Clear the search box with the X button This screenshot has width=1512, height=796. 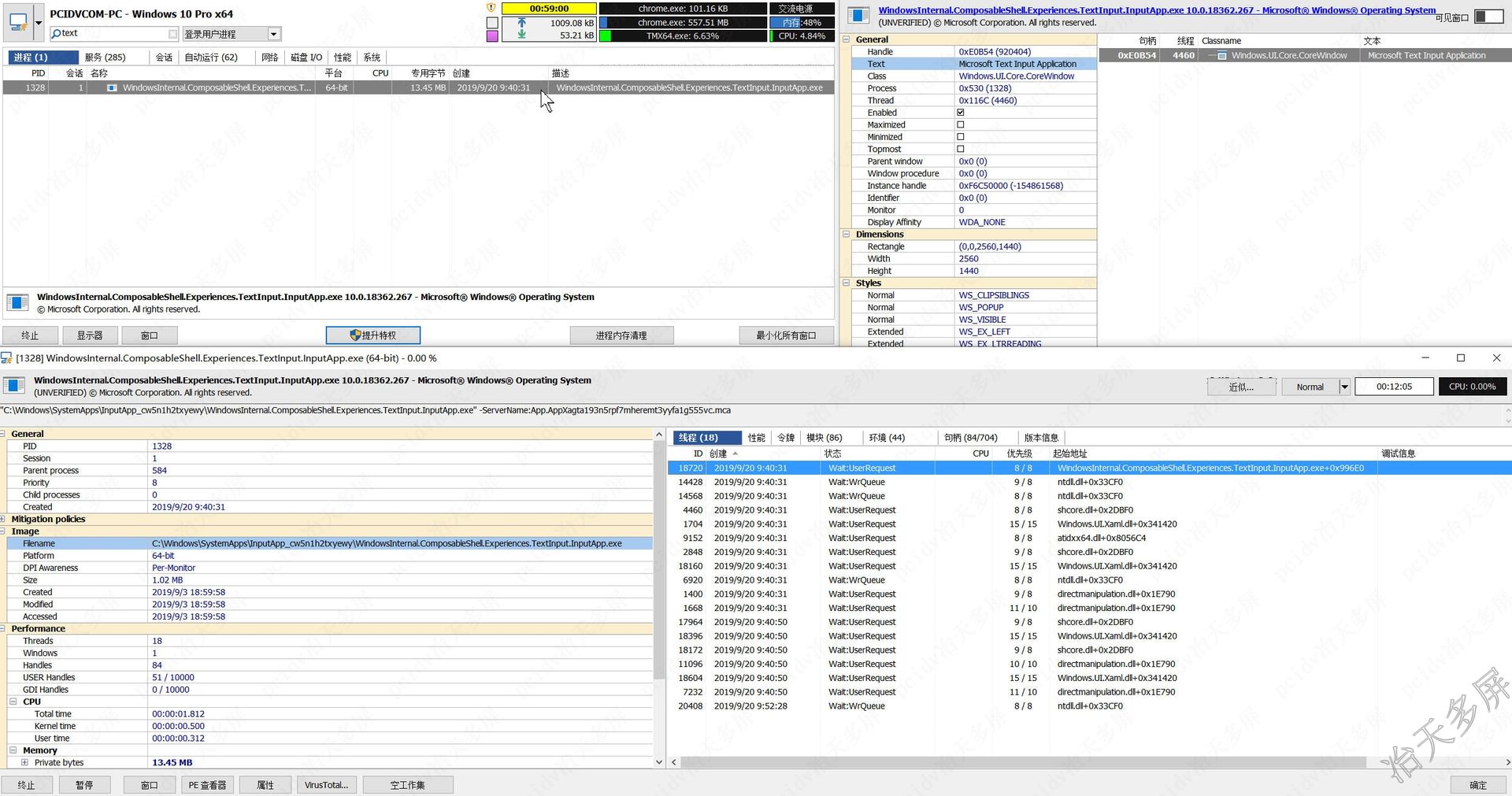(173, 34)
